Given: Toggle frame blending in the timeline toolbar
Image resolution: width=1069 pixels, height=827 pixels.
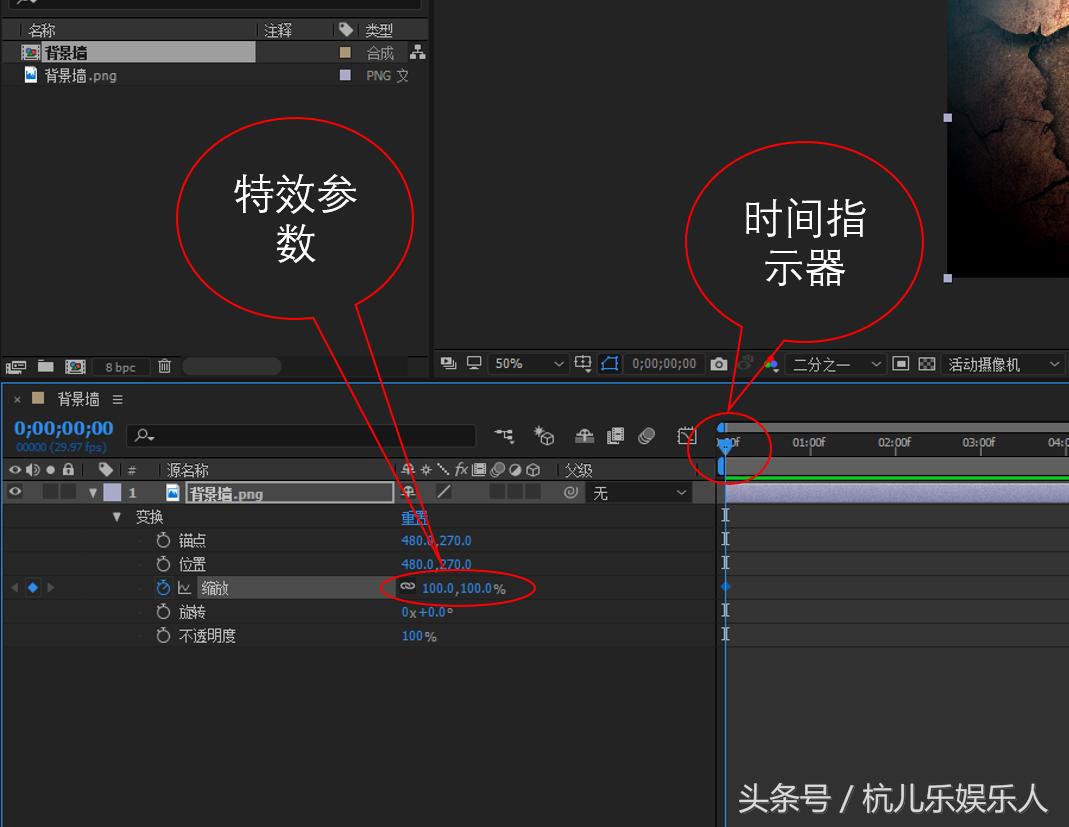Looking at the screenshot, I should (x=615, y=436).
